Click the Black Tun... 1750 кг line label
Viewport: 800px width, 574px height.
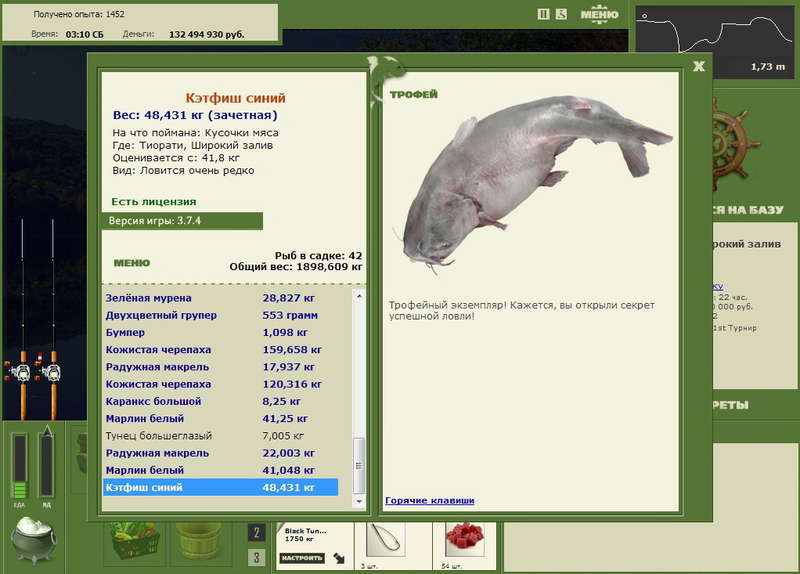(306, 535)
